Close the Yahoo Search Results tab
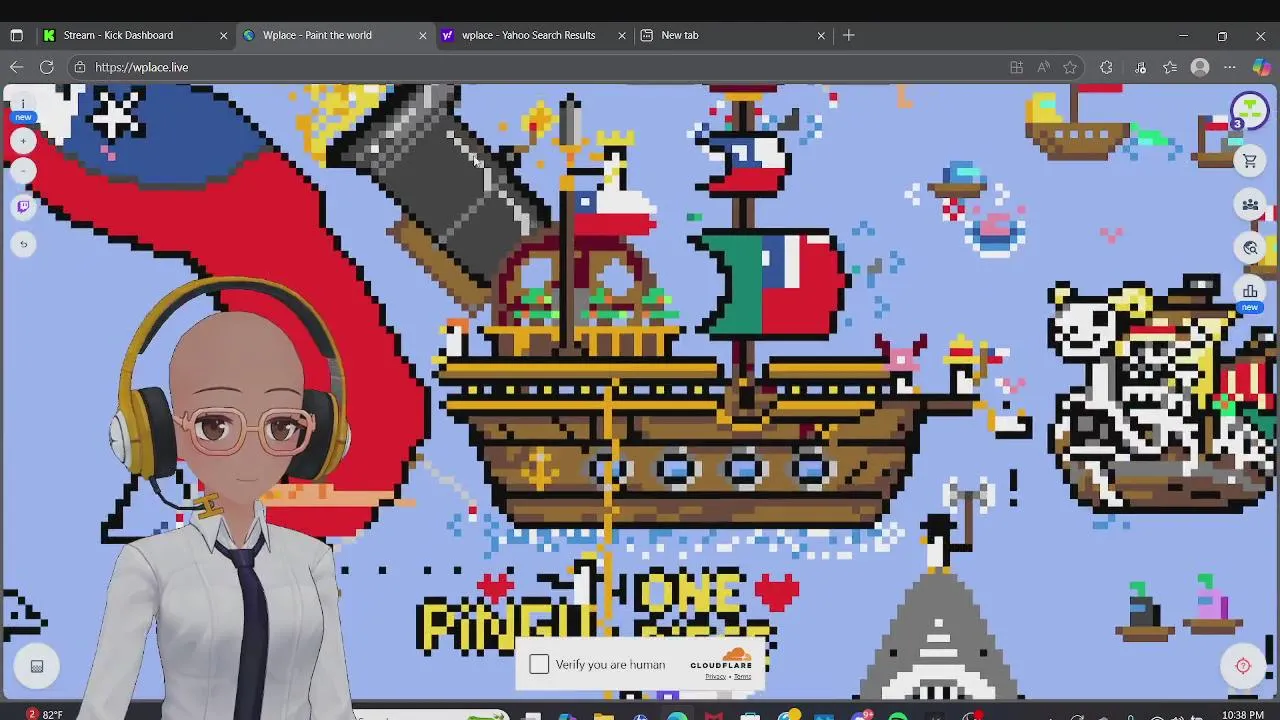 (x=622, y=35)
